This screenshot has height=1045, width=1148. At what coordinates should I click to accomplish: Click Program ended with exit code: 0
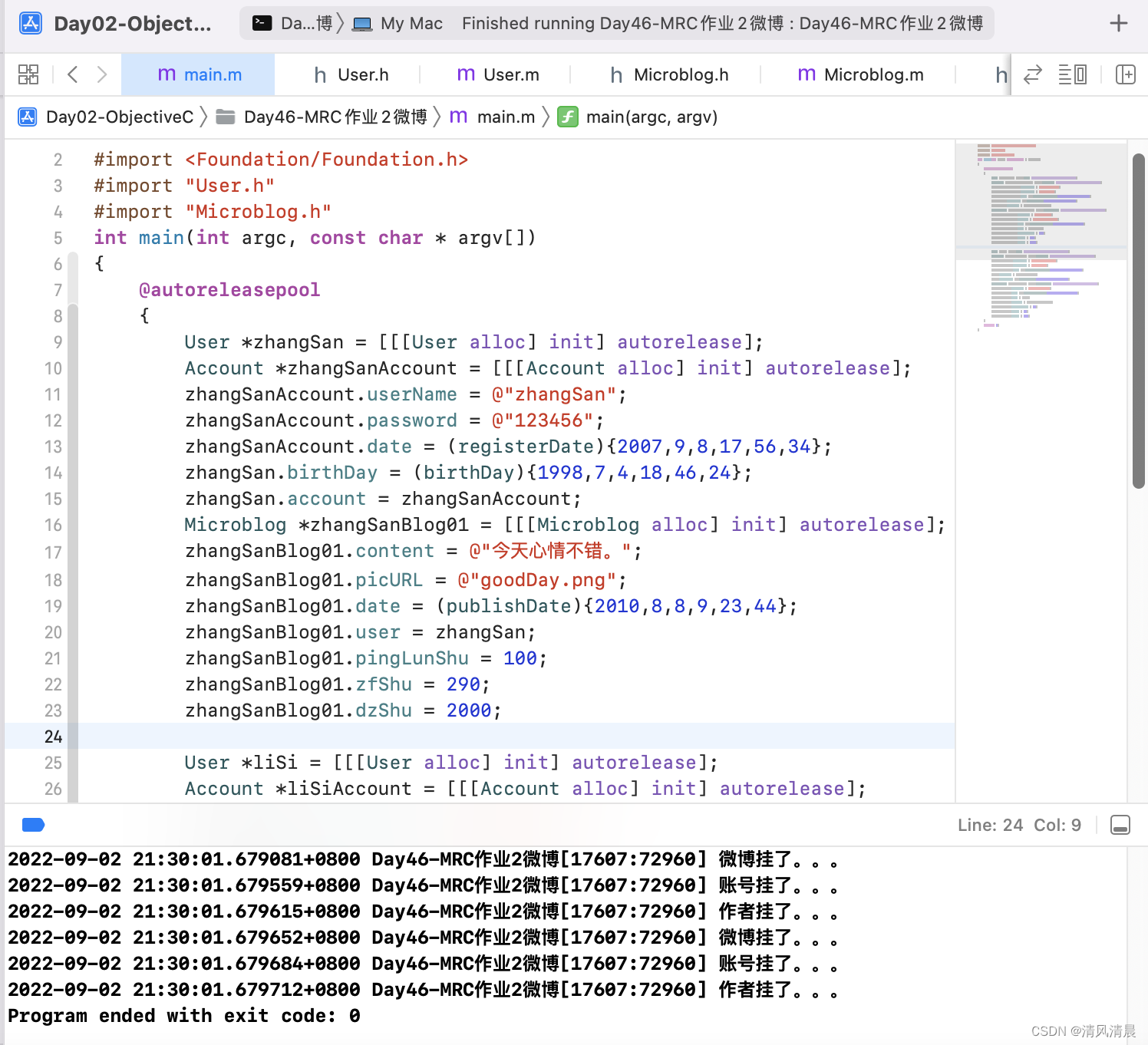pyautogui.click(x=184, y=1016)
